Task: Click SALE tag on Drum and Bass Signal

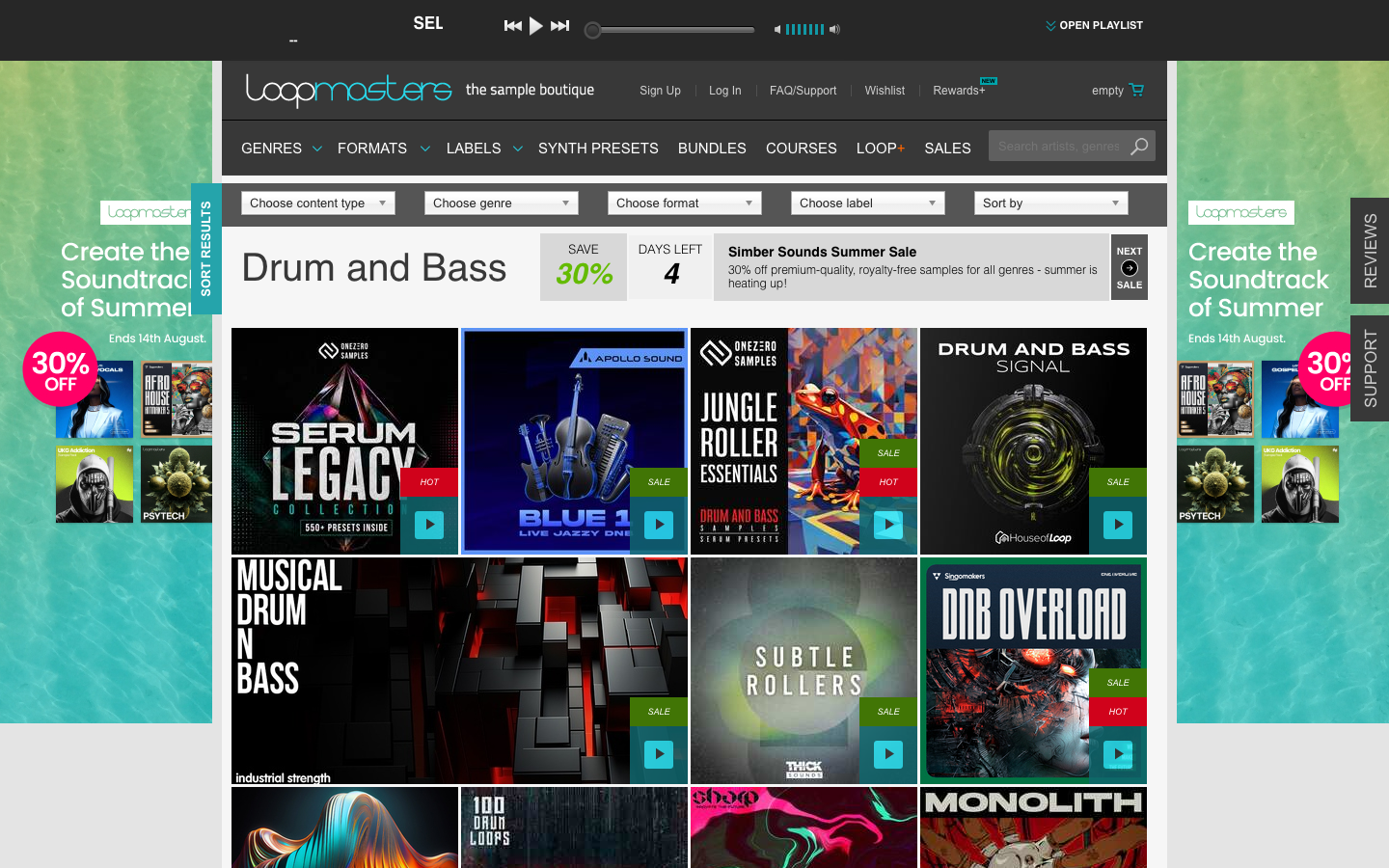Action: tap(1118, 482)
